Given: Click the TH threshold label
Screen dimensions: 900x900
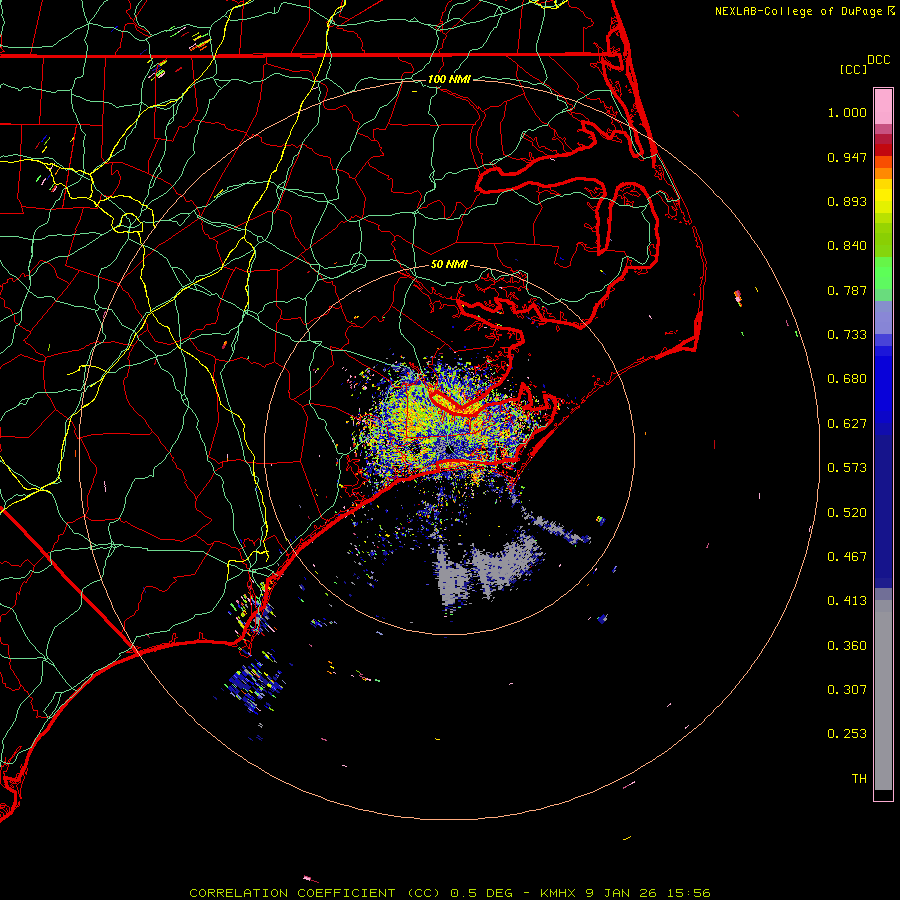Looking at the screenshot, I should tap(859, 779).
